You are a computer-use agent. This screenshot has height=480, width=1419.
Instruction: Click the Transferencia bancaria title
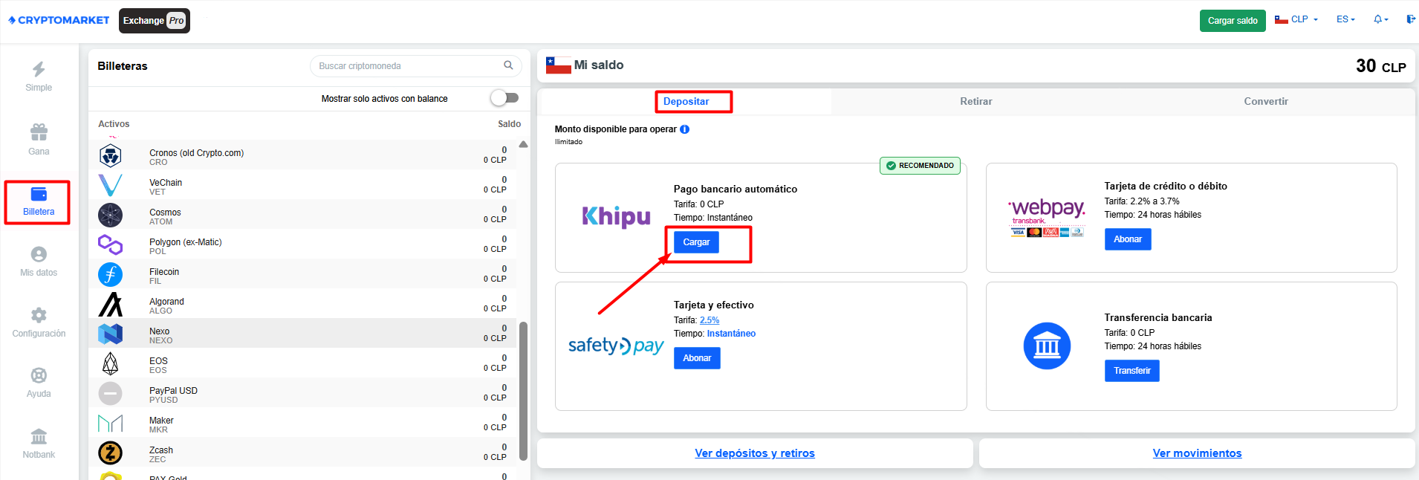click(1158, 317)
